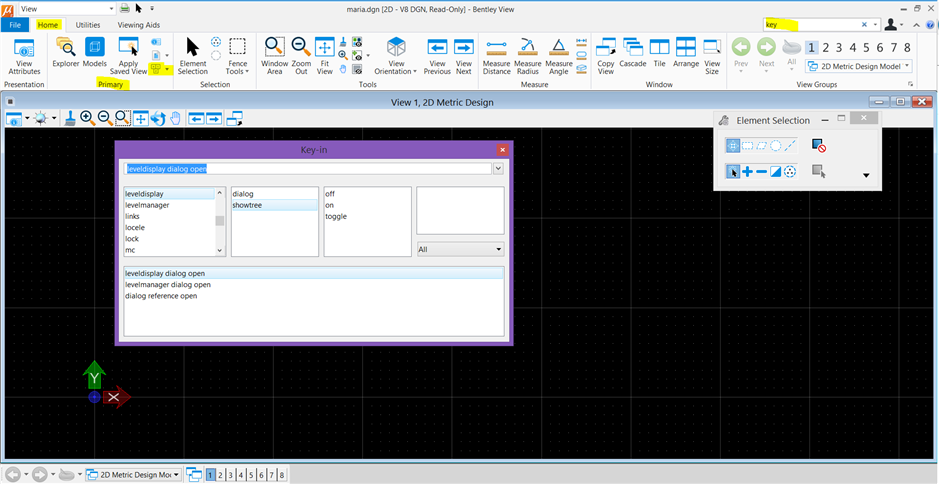Click Copy View in ribbon Window group
This screenshot has width=939, height=484.
[606, 56]
